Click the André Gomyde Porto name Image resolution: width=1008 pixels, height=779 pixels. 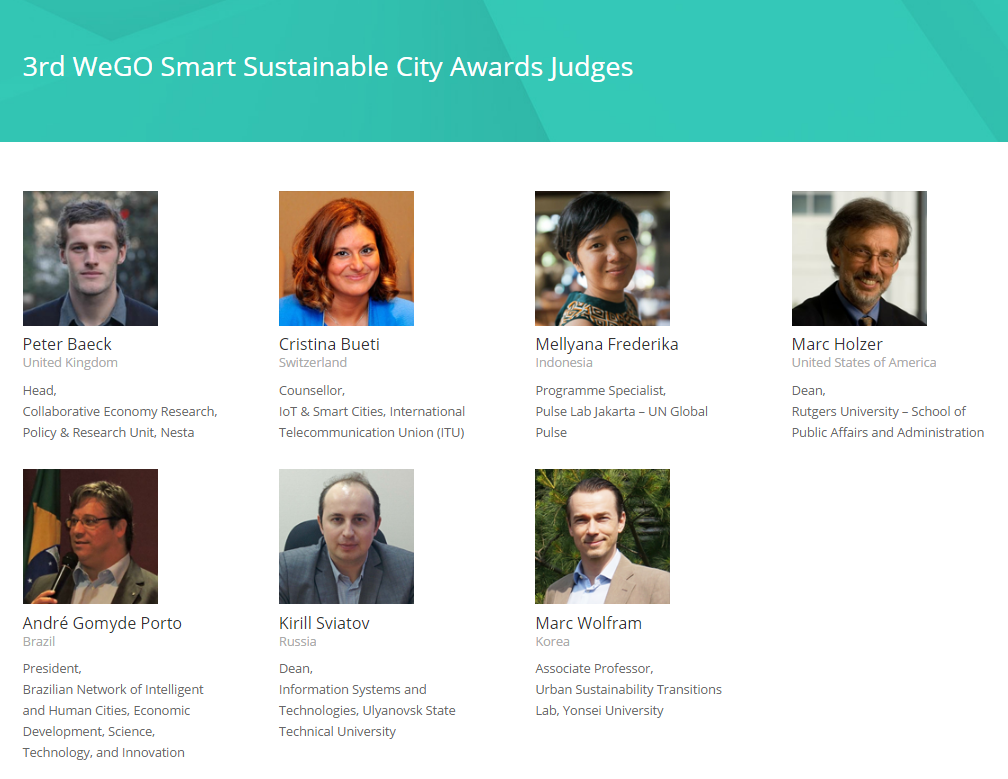(102, 623)
